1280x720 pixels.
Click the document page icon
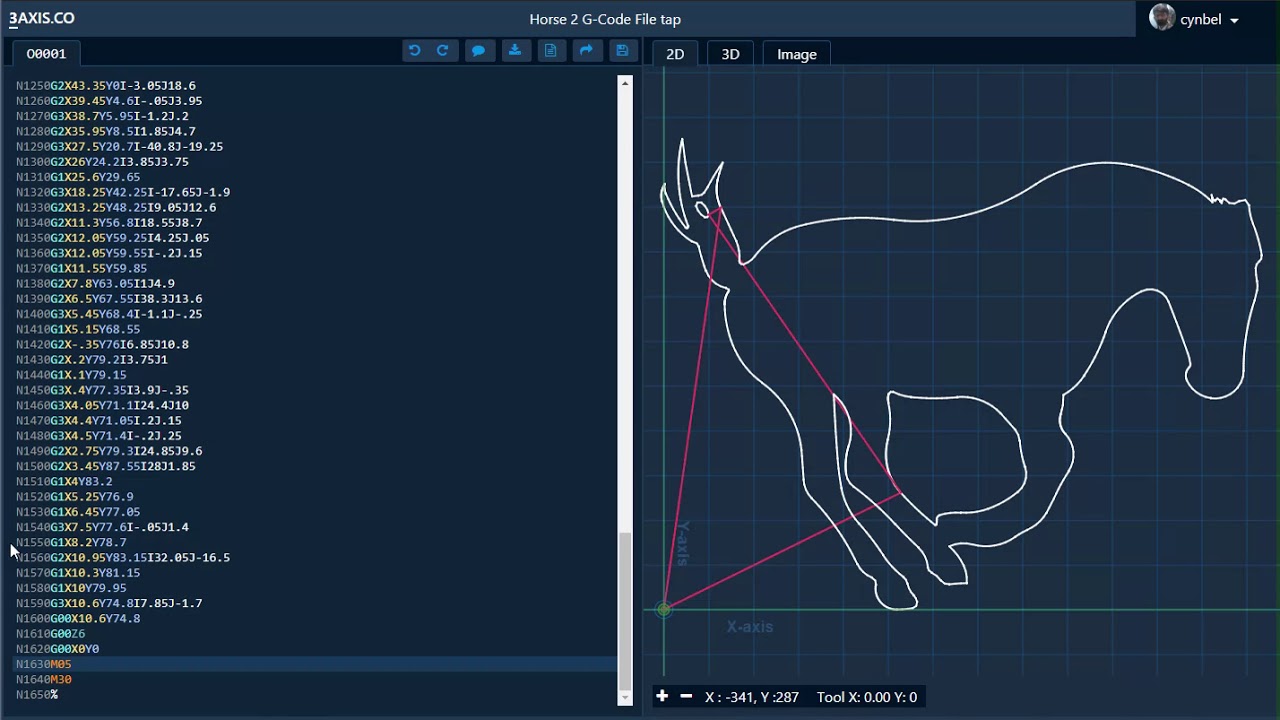click(550, 51)
